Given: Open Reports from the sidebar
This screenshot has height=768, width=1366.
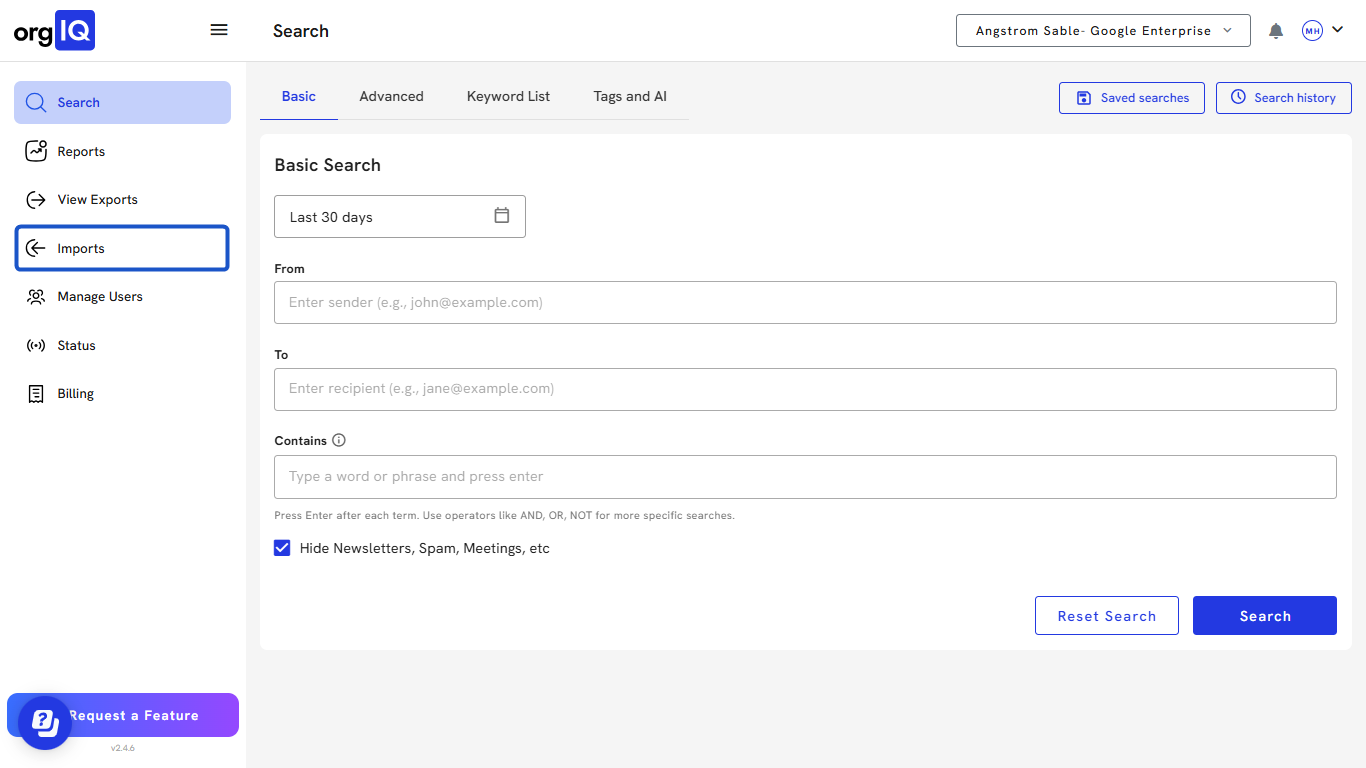Looking at the screenshot, I should click(80, 152).
